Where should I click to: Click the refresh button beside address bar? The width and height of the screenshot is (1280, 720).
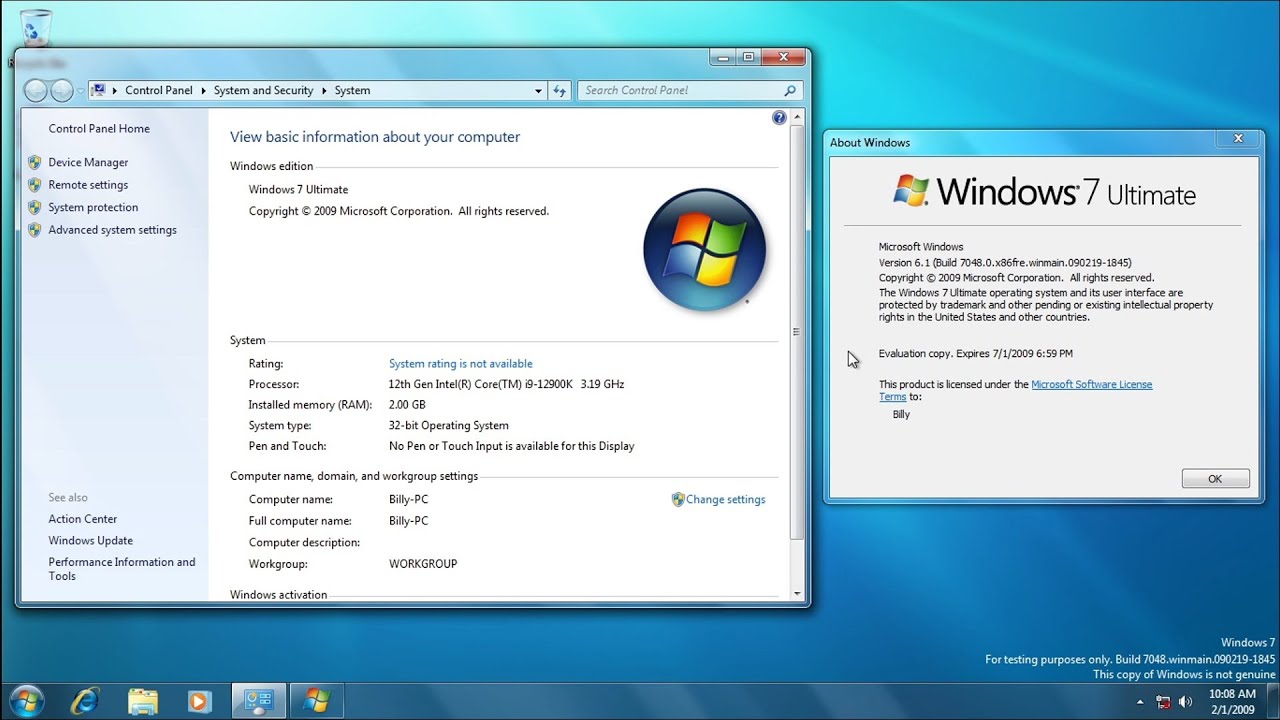[x=560, y=90]
